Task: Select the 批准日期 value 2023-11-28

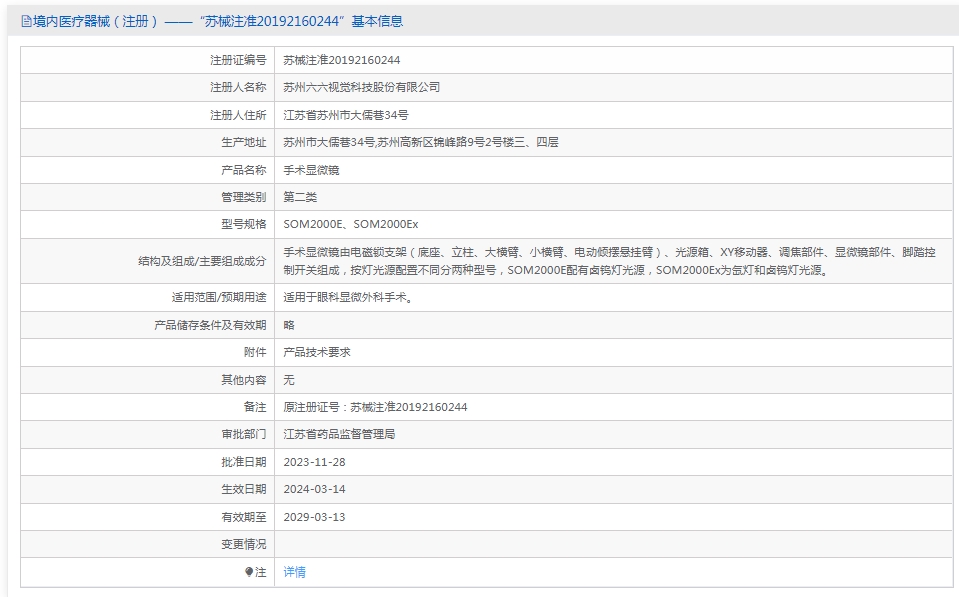Action: (x=313, y=462)
